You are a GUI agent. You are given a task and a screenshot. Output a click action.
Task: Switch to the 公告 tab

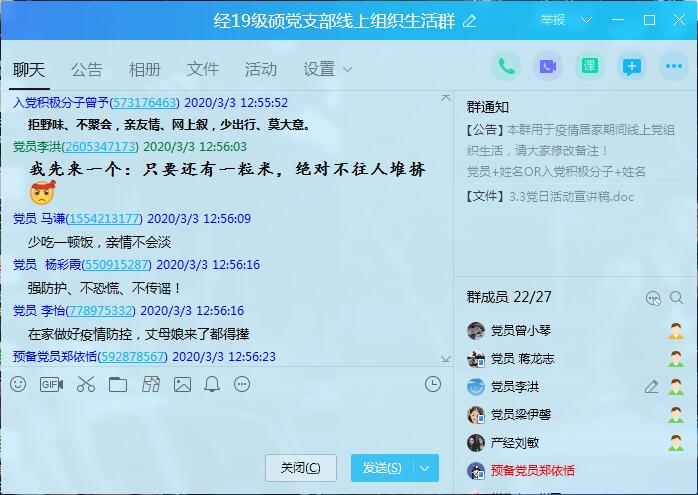[87, 69]
